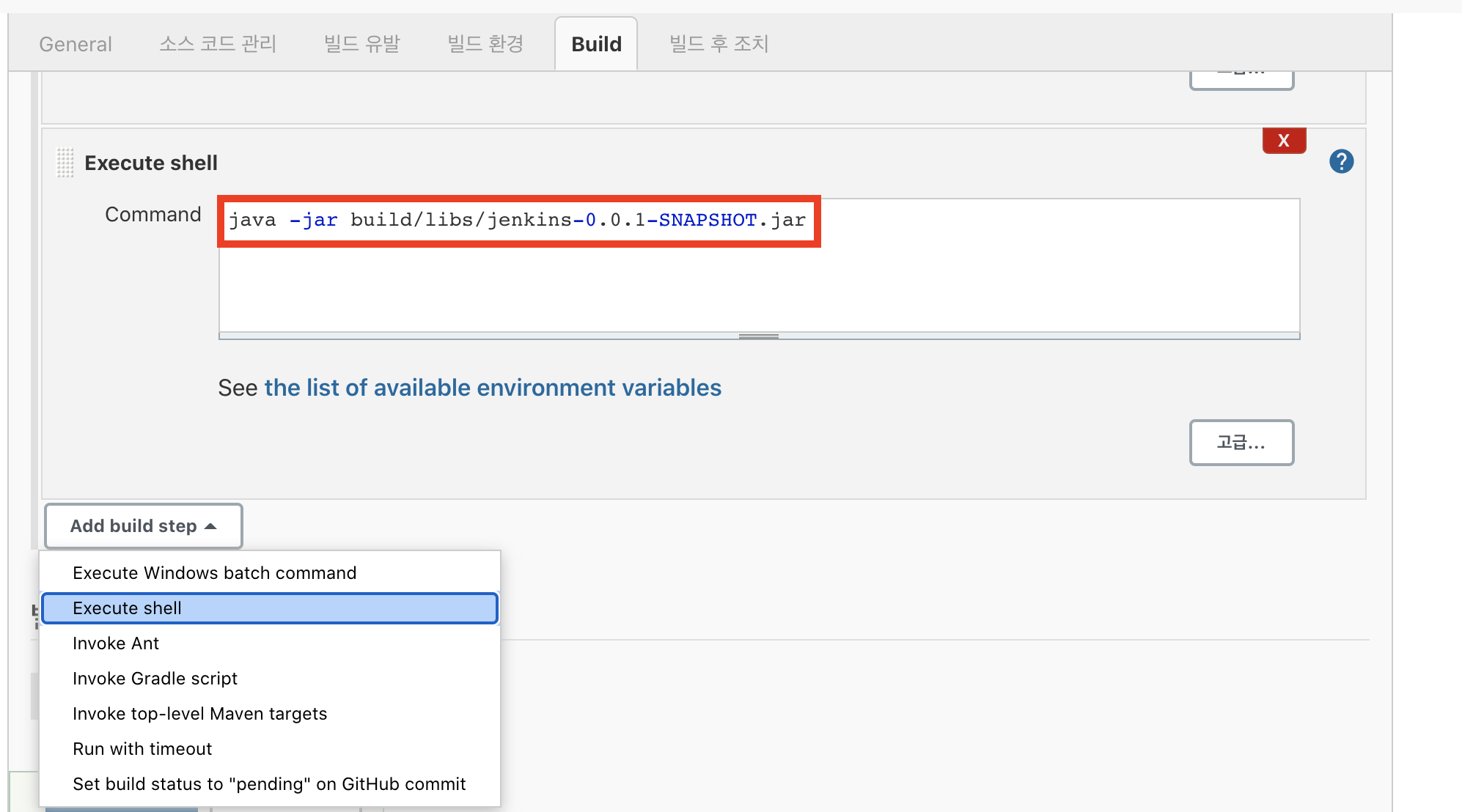Screen dimensions: 1462x812
Task: Go to the 빌드 유발 tab
Action: 362,44
